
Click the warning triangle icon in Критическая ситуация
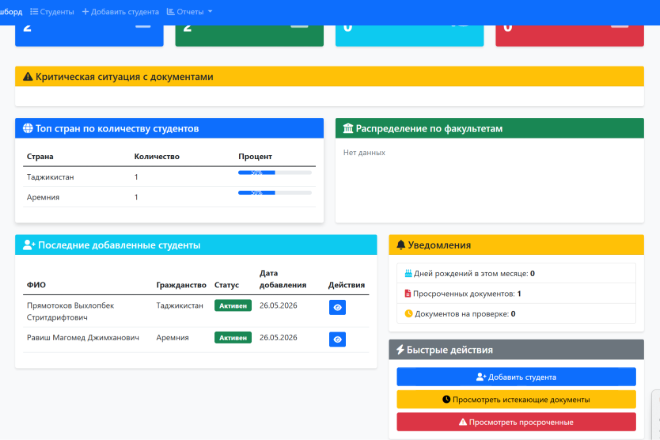point(28,77)
